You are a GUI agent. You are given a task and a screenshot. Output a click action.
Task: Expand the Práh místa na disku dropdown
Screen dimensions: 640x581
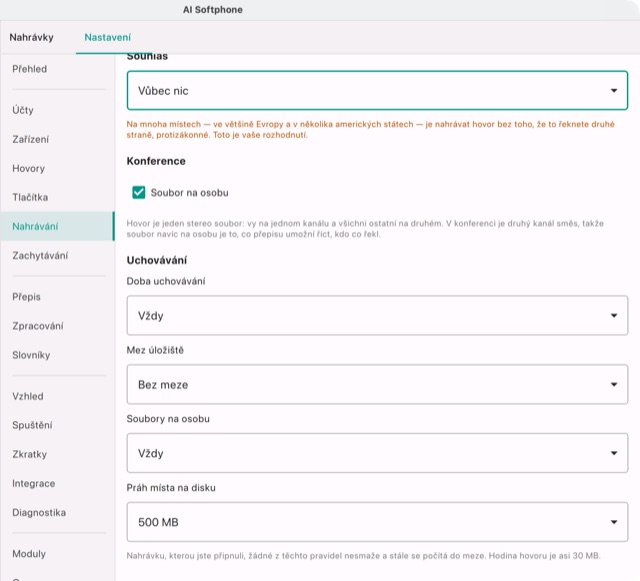click(377, 522)
